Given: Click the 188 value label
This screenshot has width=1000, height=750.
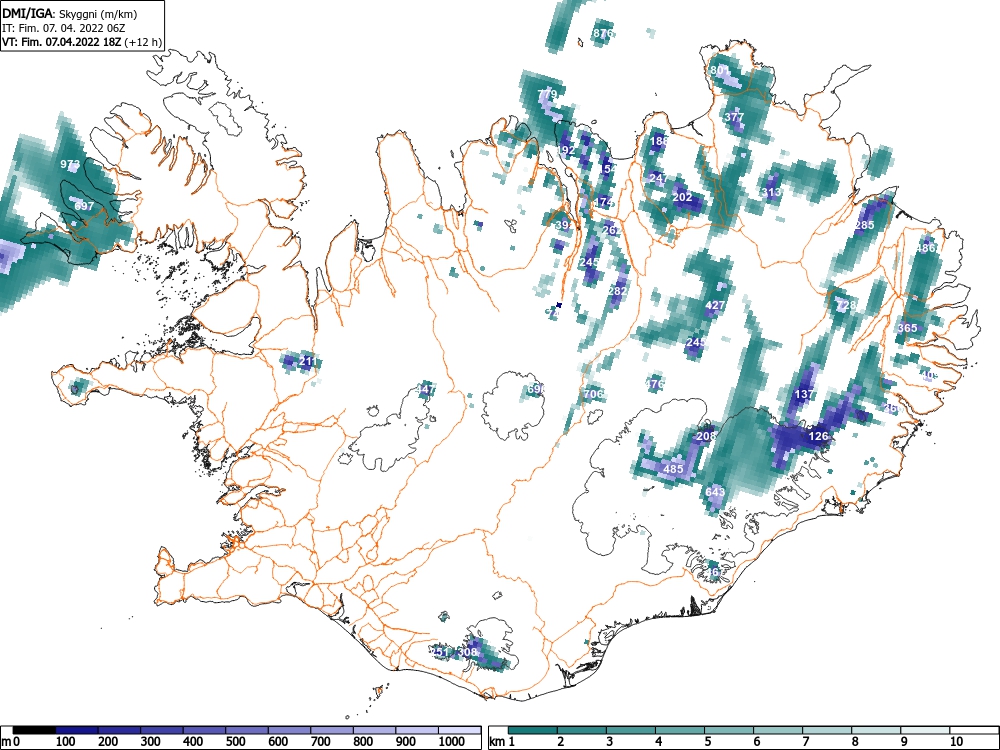Looking at the screenshot, I should coord(659,141).
